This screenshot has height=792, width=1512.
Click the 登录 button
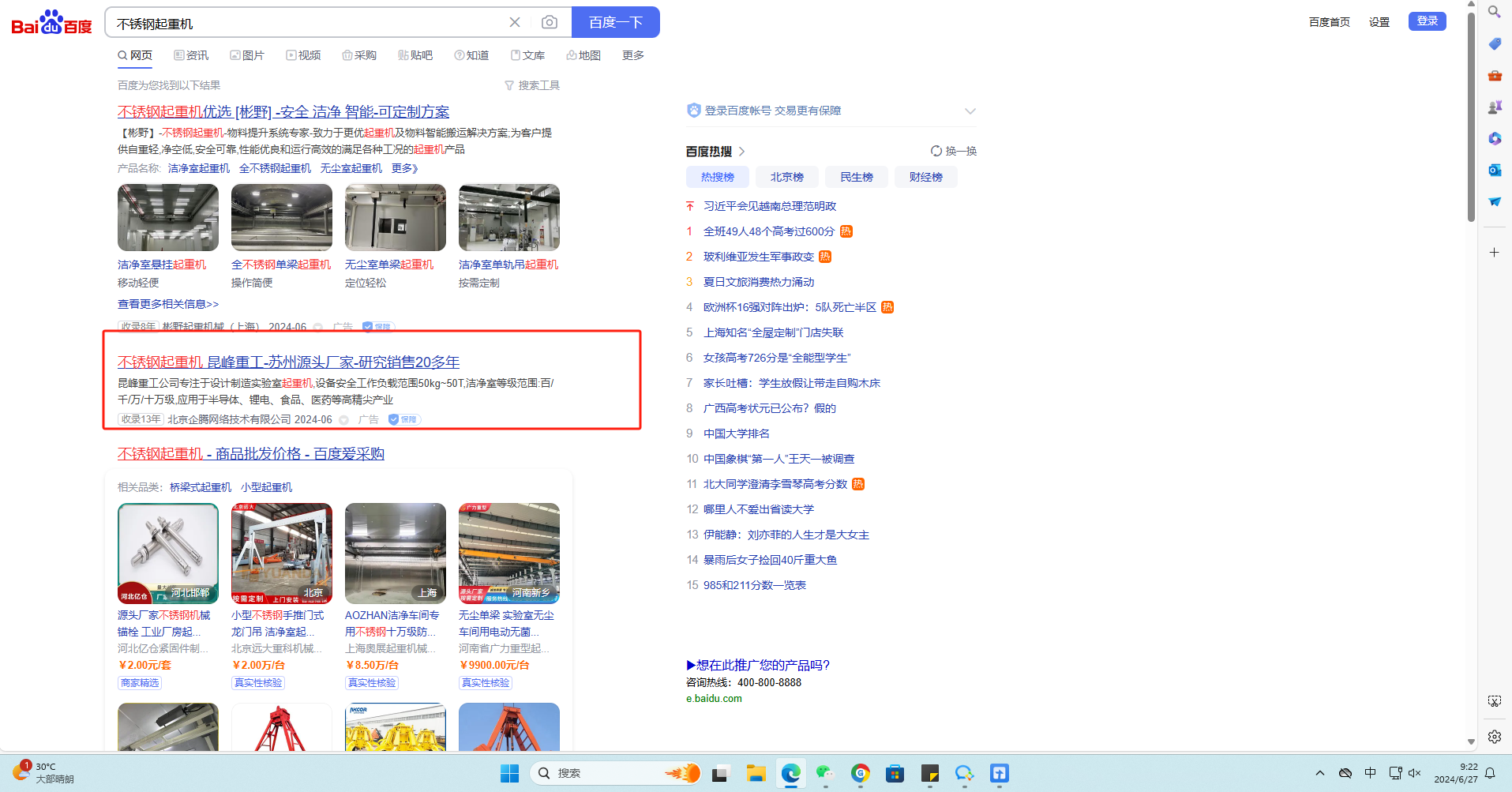click(1428, 21)
